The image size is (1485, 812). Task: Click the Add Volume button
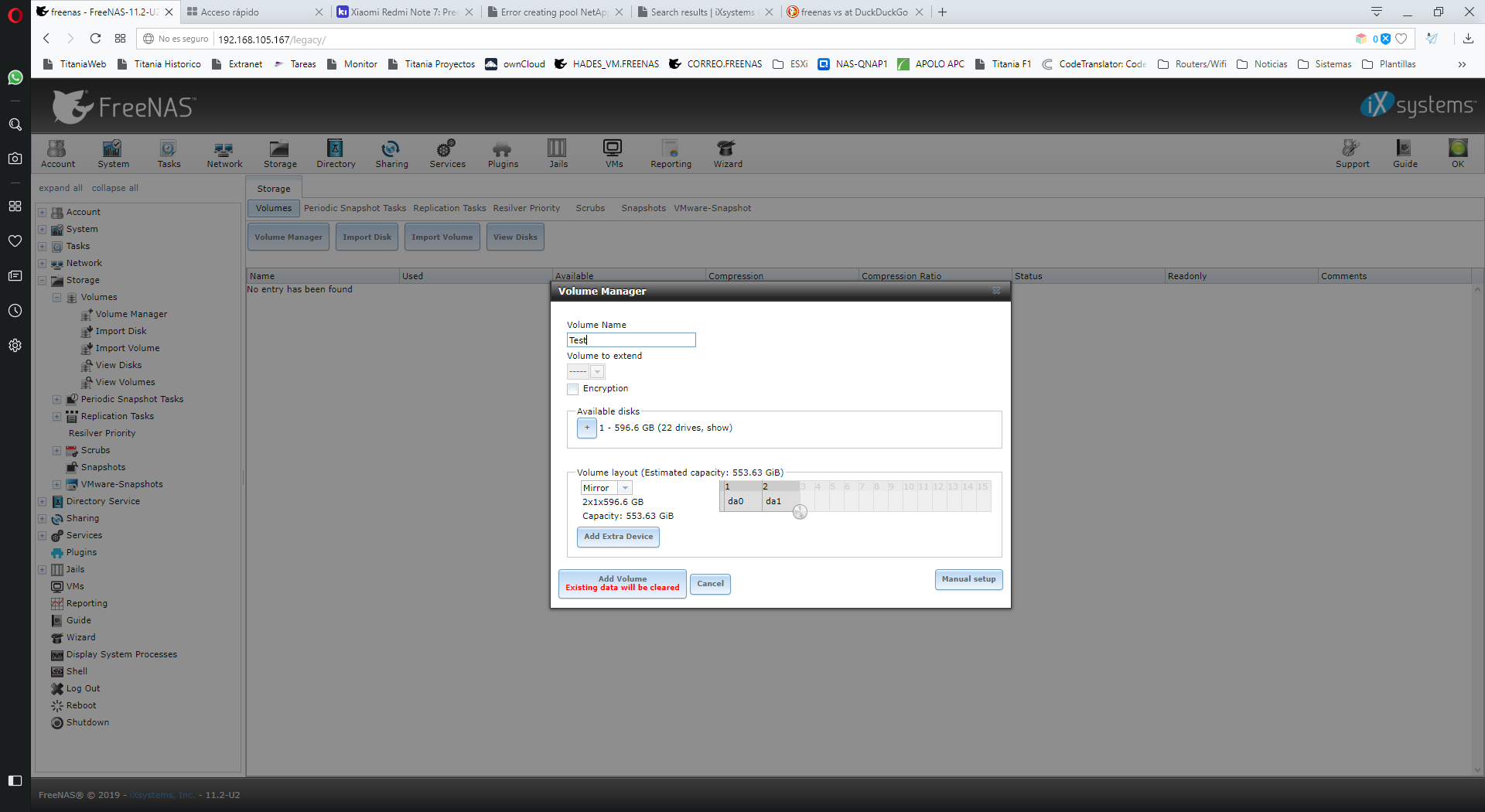point(622,583)
